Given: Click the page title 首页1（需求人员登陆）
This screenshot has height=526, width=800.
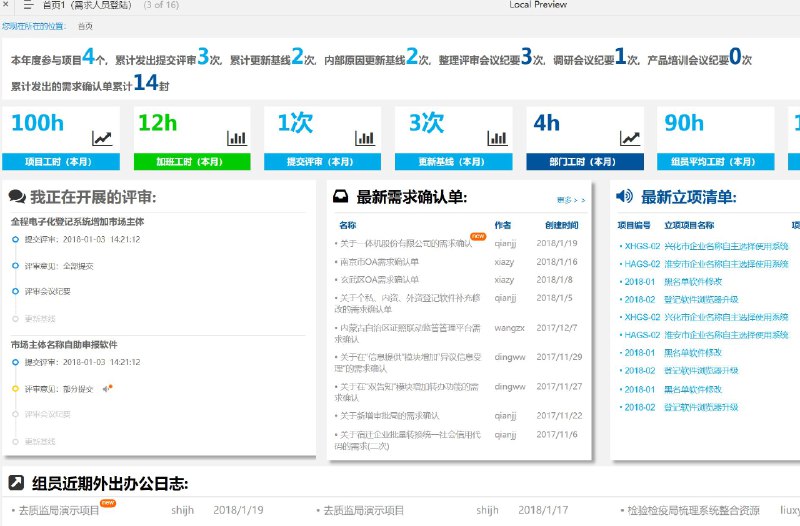Looking at the screenshot, I should click(87, 5).
